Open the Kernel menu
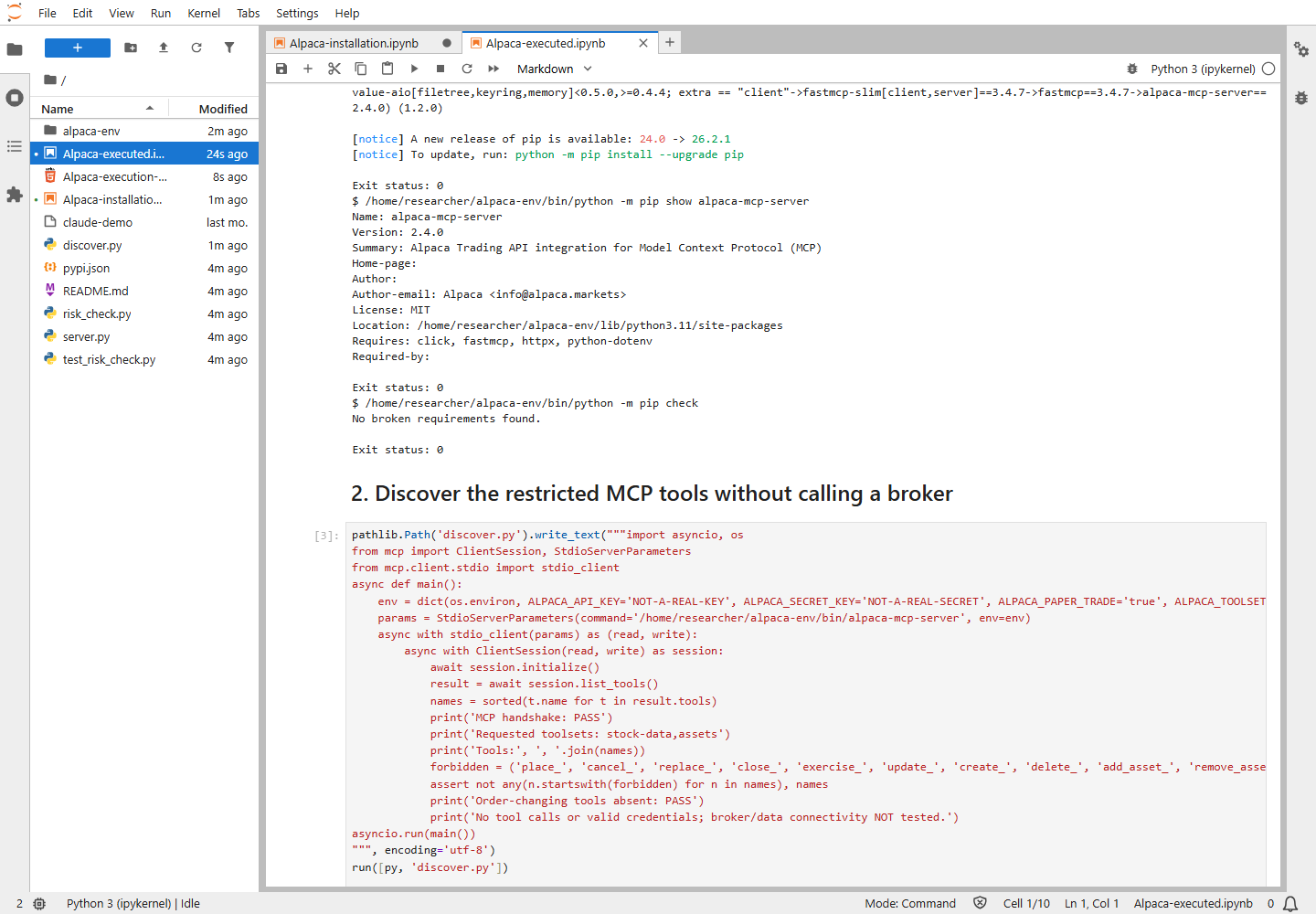This screenshot has width=1316, height=914. coord(204,13)
